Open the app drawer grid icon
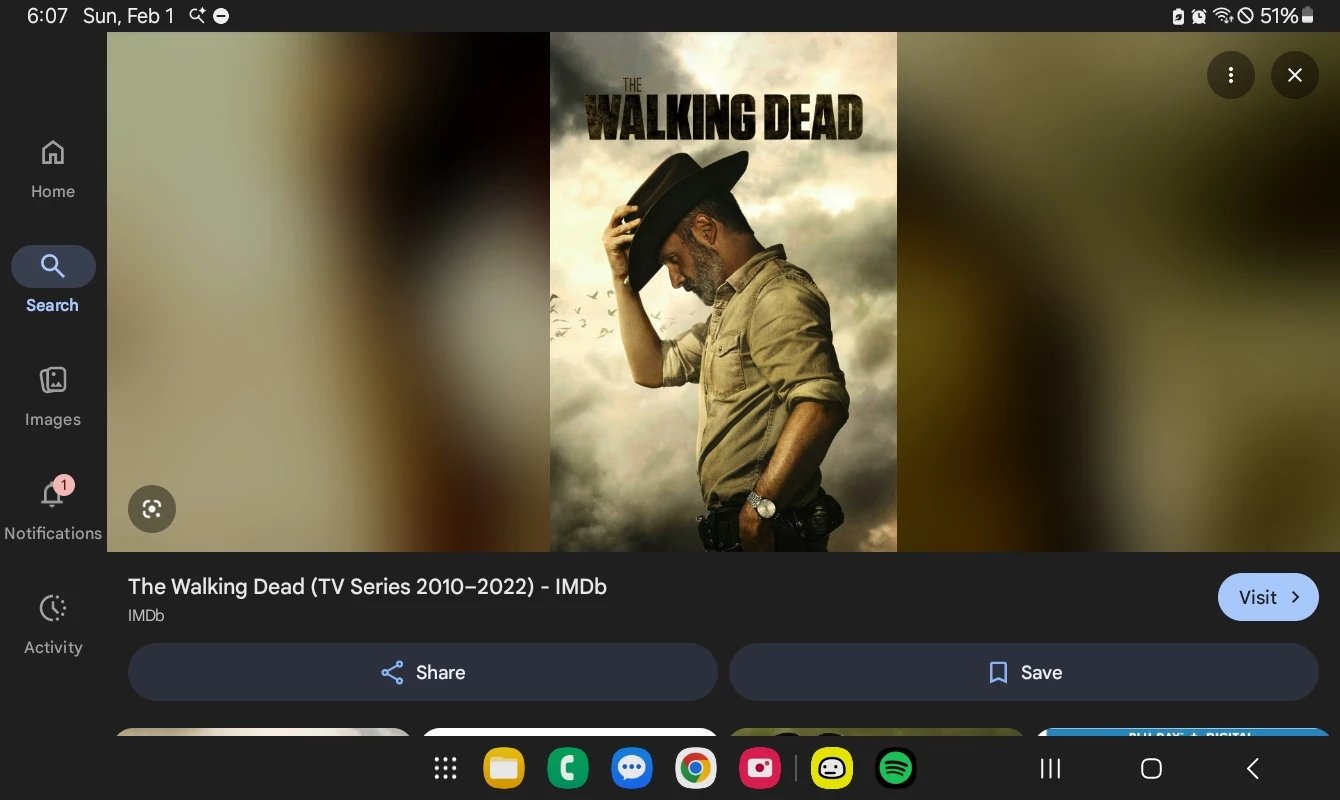1340x800 pixels. [x=445, y=768]
